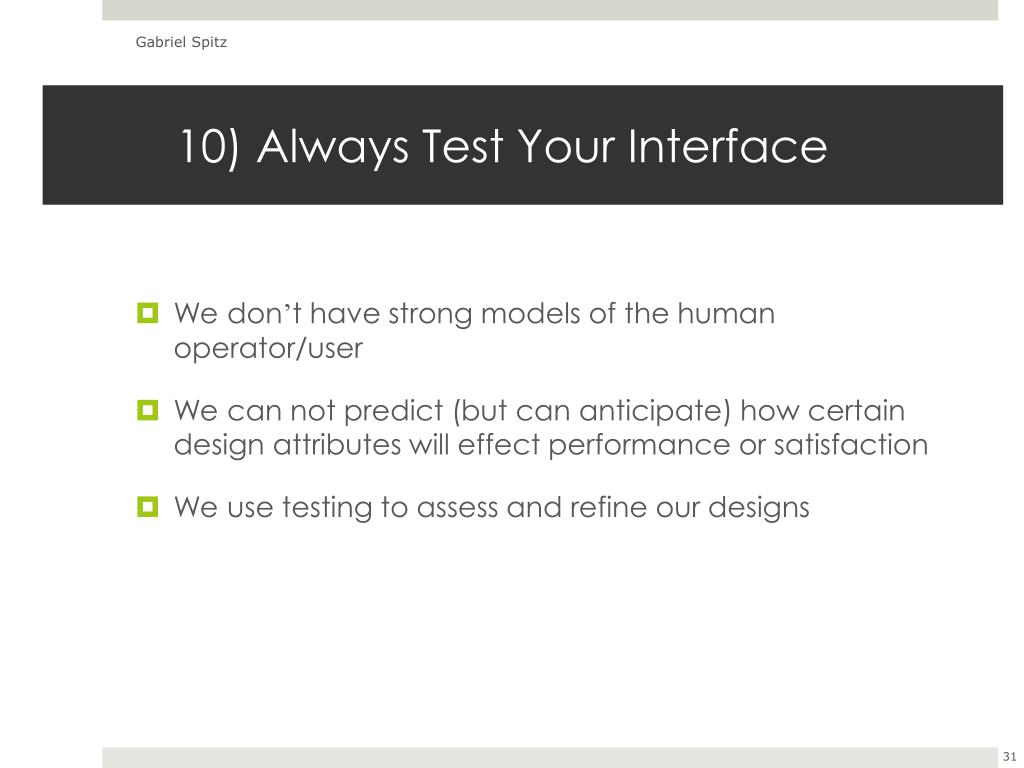Image resolution: width=1024 pixels, height=768 pixels.
Task: Click the 'operator/user' text line
Action: pyautogui.click(x=268, y=348)
